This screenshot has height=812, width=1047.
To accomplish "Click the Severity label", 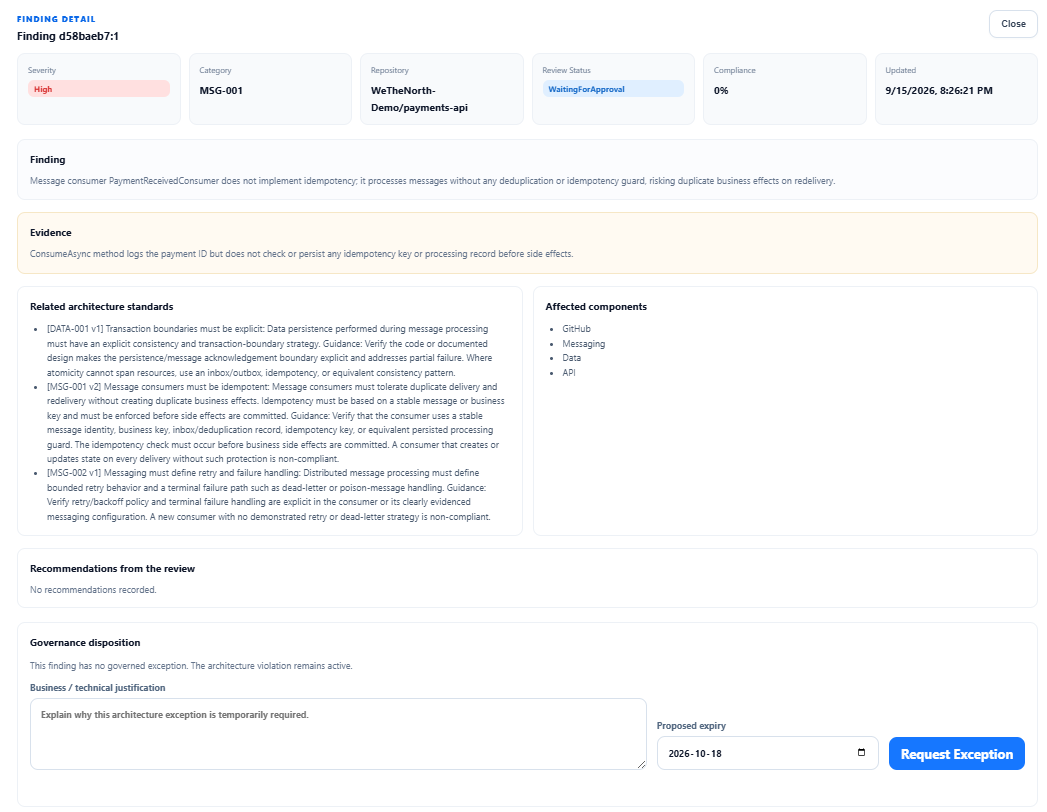I will 42,70.
